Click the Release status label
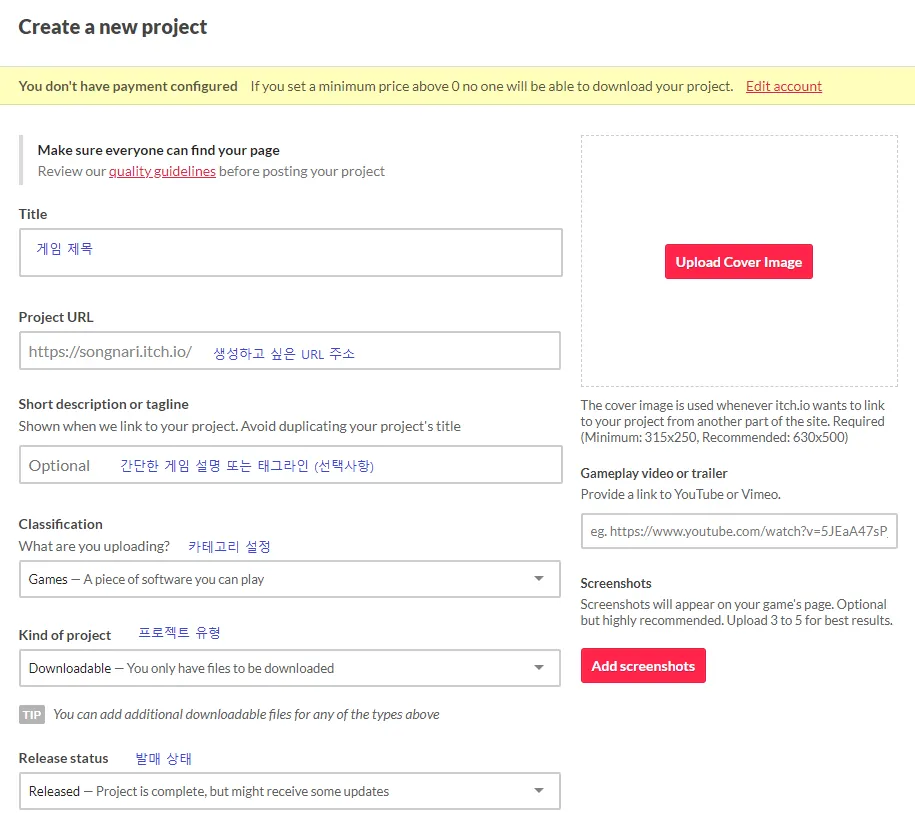This screenshot has width=915, height=819. pyautogui.click(x=63, y=758)
